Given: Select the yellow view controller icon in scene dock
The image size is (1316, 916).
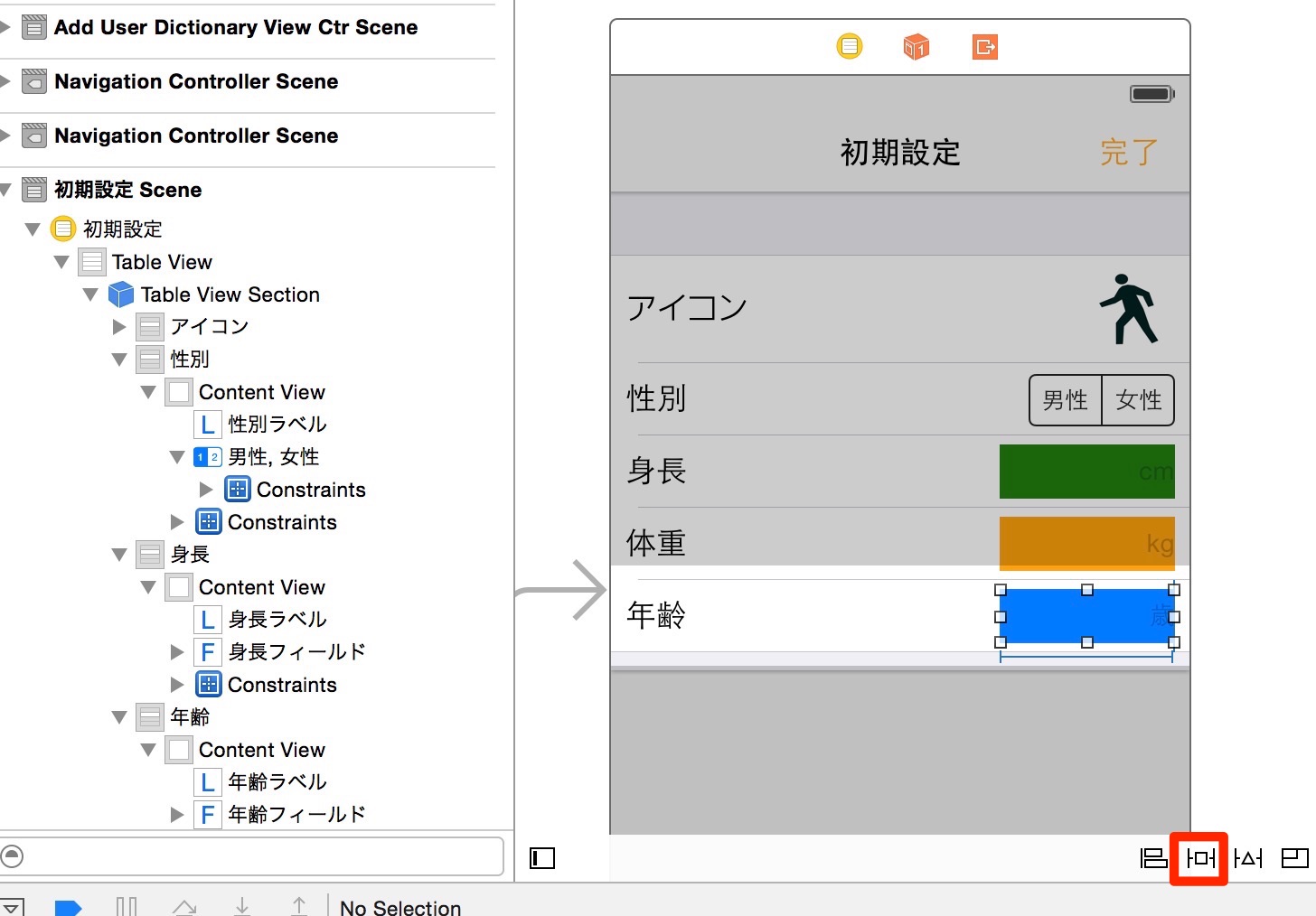Looking at the screenshot, I should click(850, 46).
